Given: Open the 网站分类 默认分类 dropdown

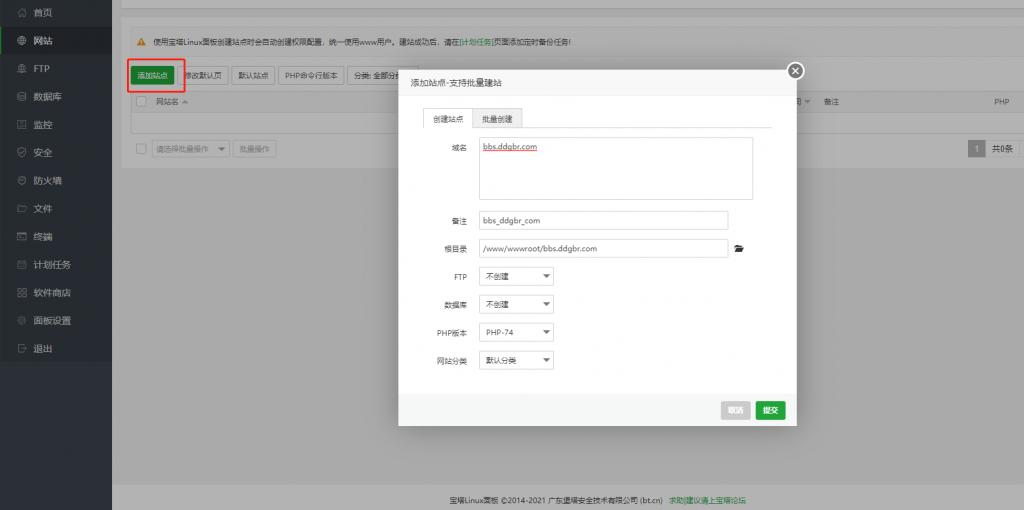Looking at the screenshot, I should tap(516, 360).
